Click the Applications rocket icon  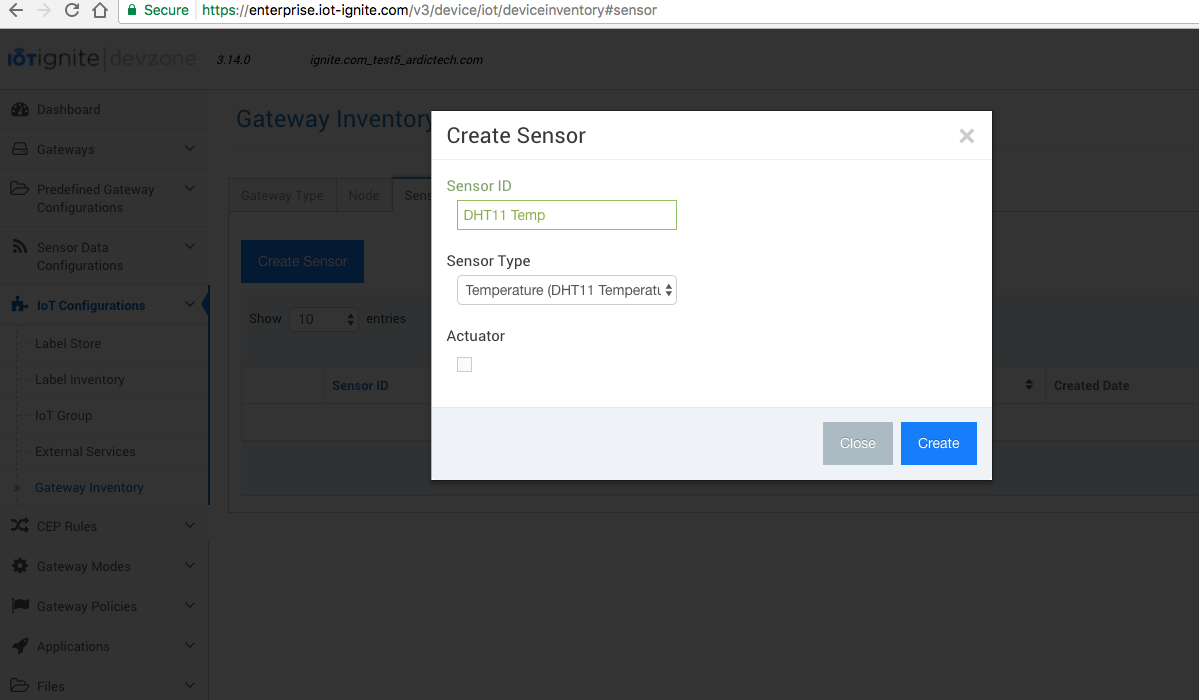[x=22, y=645]
